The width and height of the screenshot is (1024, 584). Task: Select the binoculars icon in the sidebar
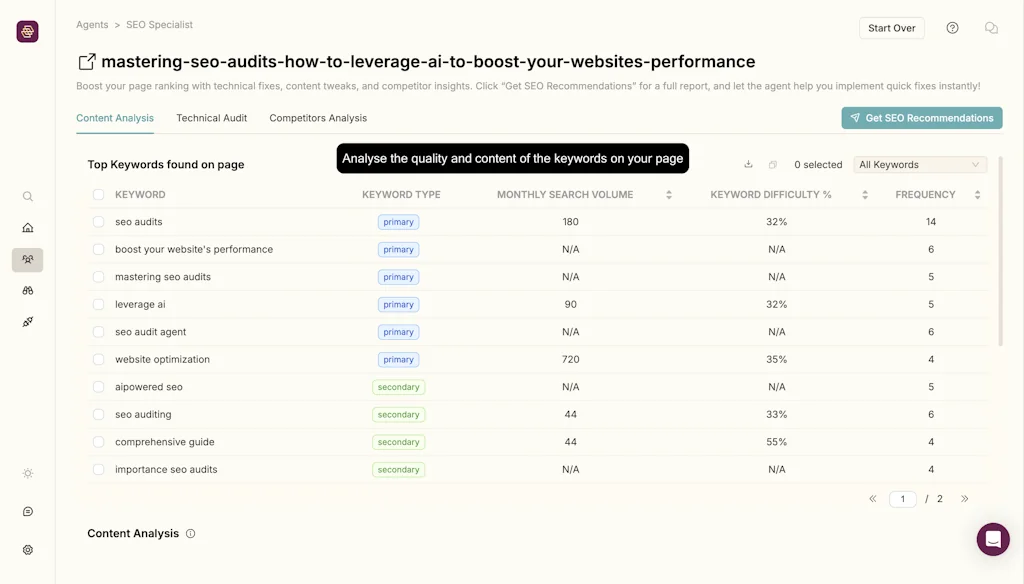coord(28,290)
